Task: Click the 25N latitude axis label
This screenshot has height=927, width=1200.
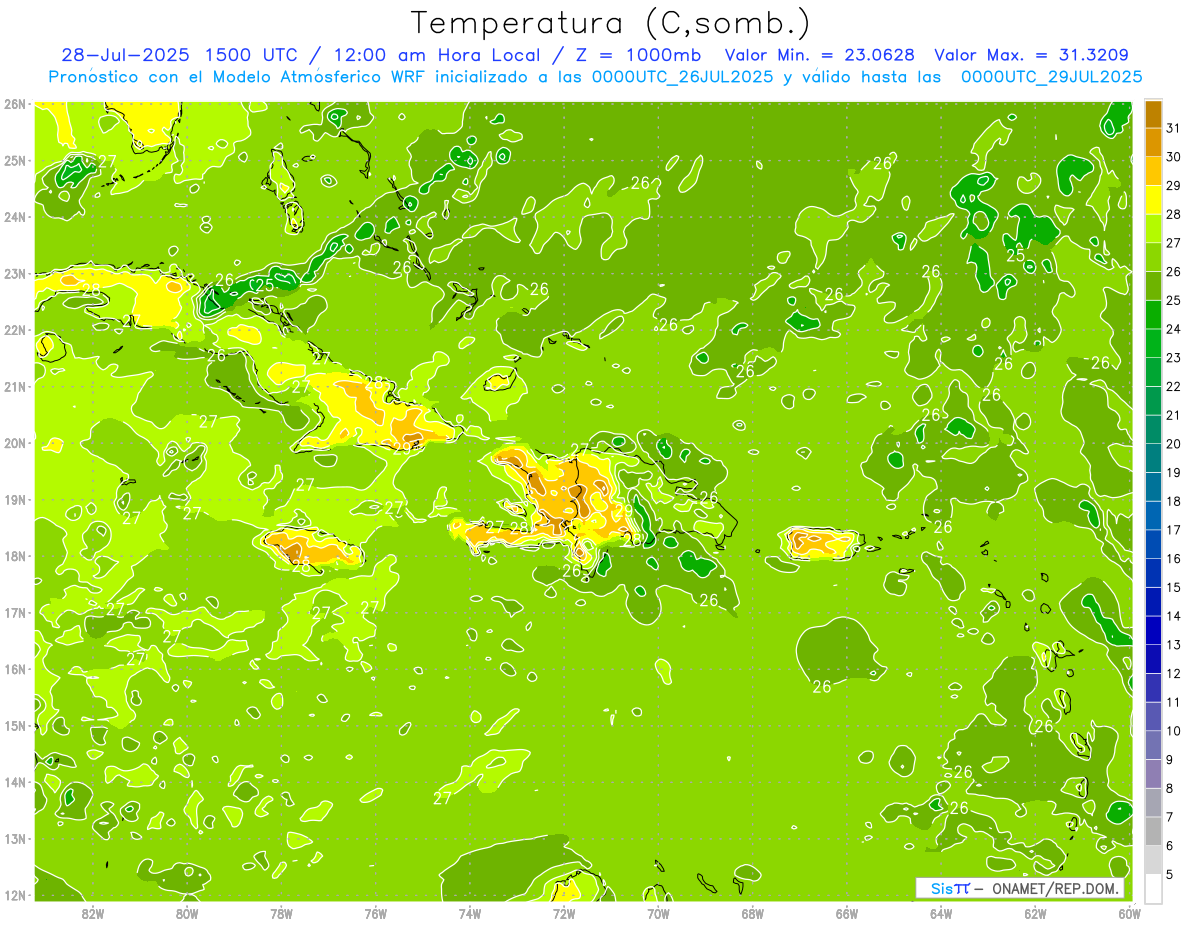Action: point(14,161)
